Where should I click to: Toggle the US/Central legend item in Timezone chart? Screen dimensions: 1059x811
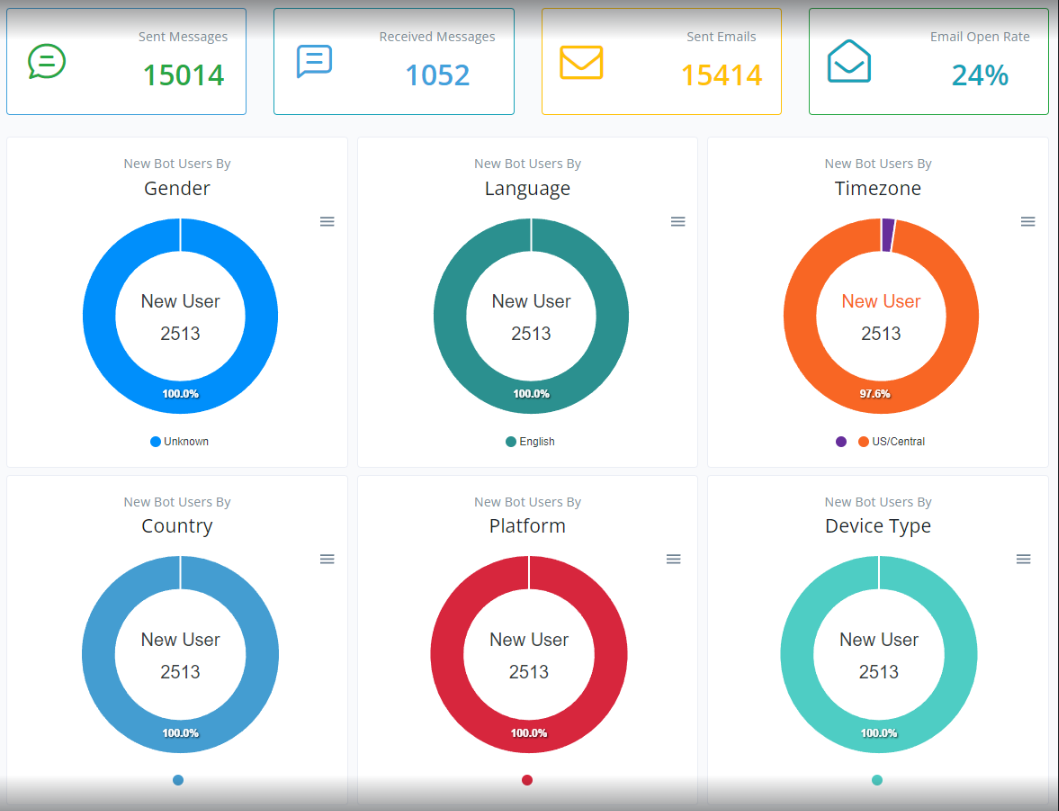pyautogui.click(x=891, y=441)
